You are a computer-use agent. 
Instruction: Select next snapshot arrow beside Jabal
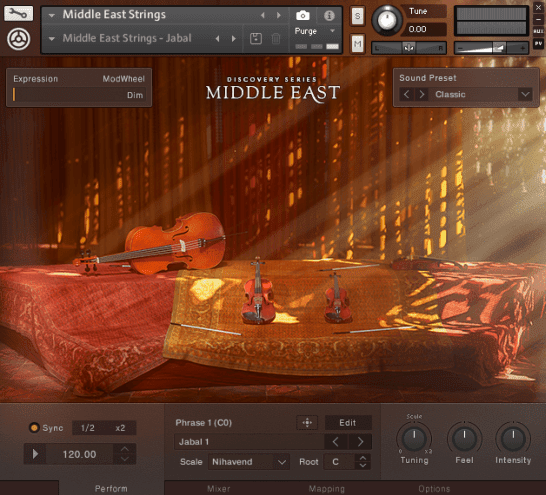[234, 38]
